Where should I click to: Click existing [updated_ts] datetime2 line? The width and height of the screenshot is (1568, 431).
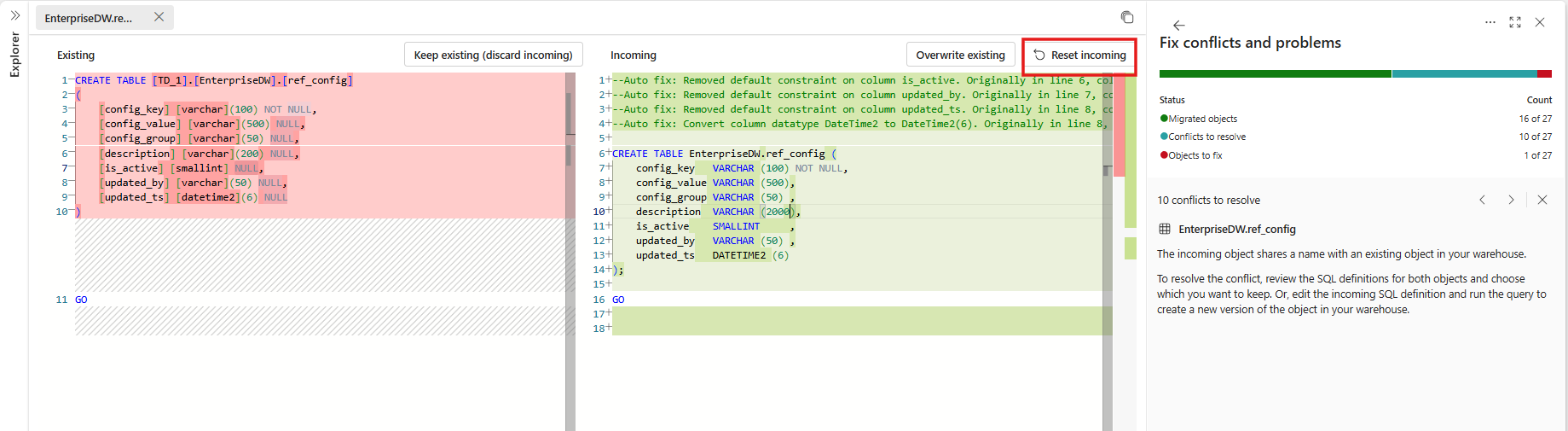click(194, 197)
